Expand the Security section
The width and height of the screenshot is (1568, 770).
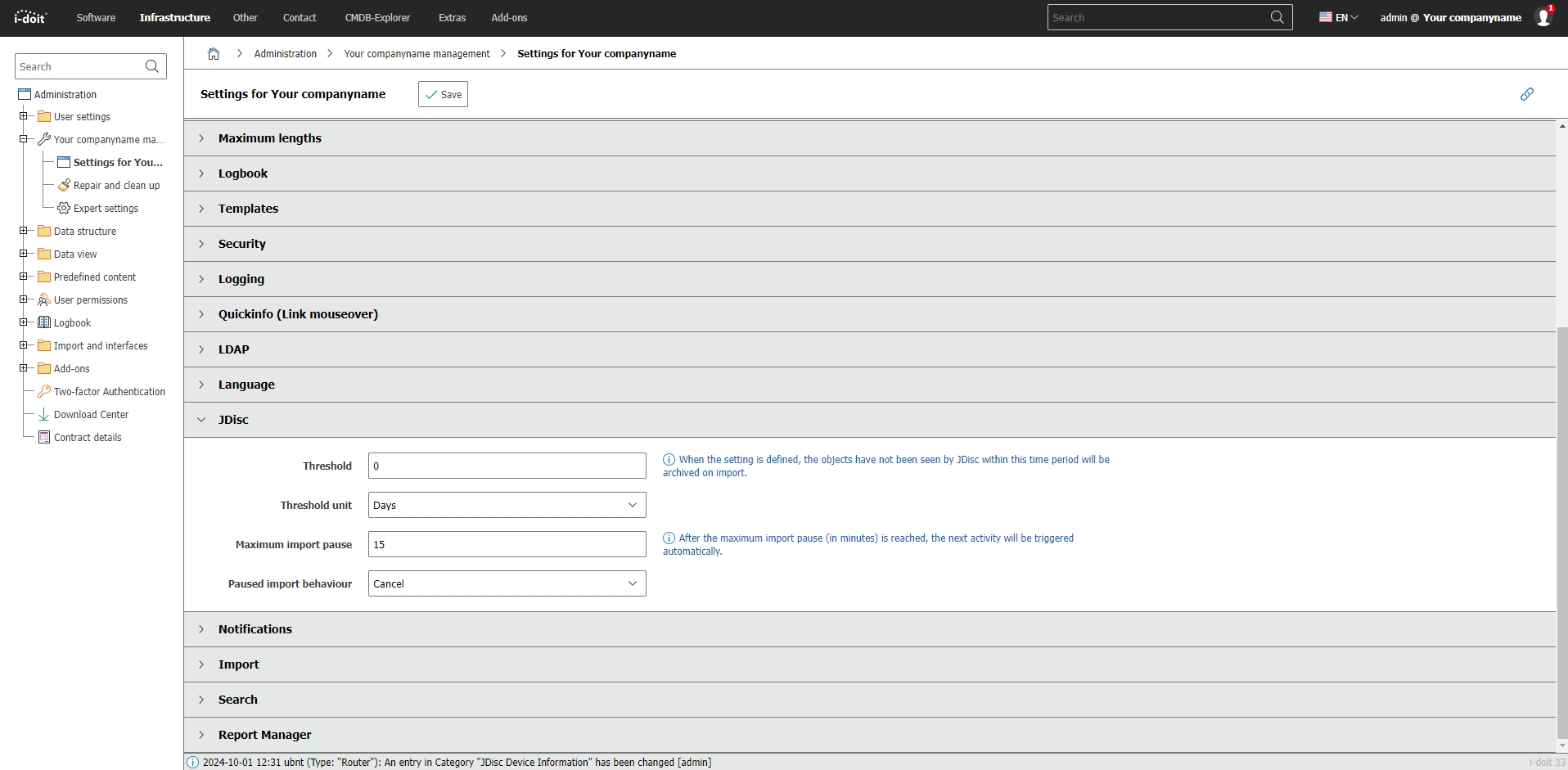click(870, 244)
